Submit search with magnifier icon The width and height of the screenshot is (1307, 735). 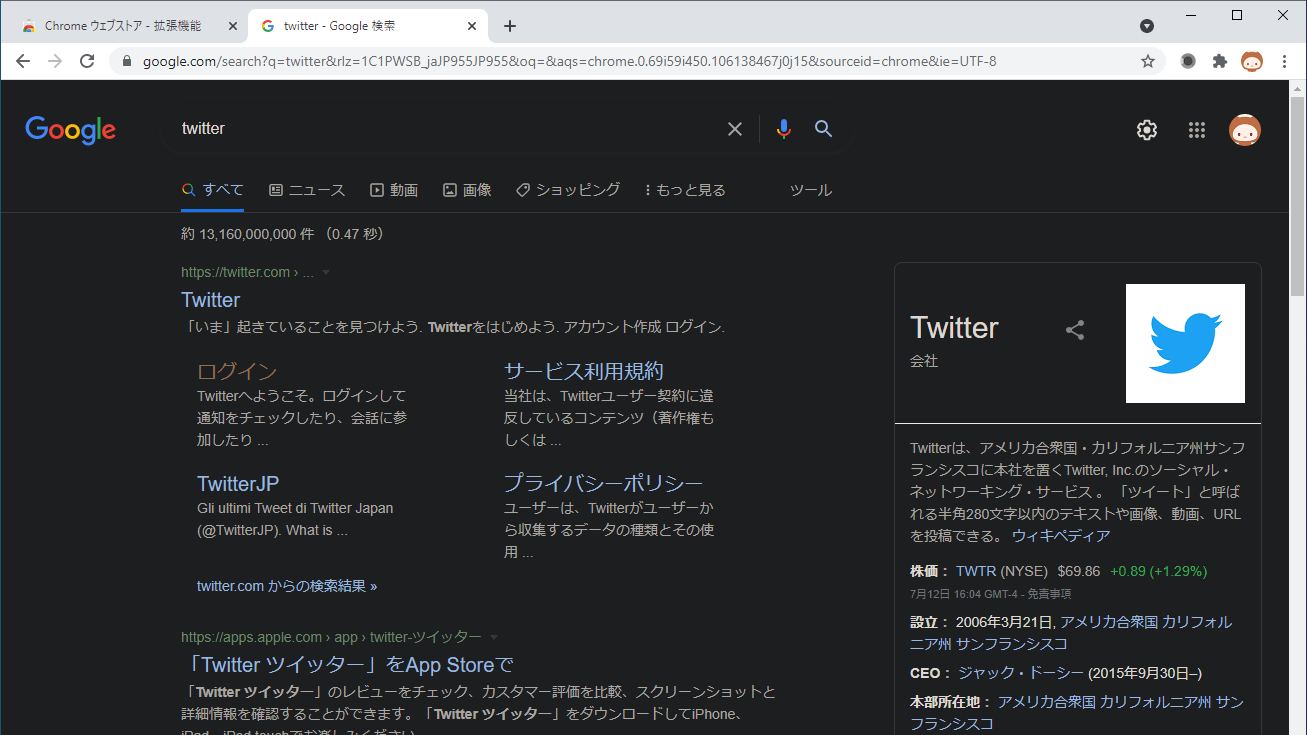(x=823, y=128)
